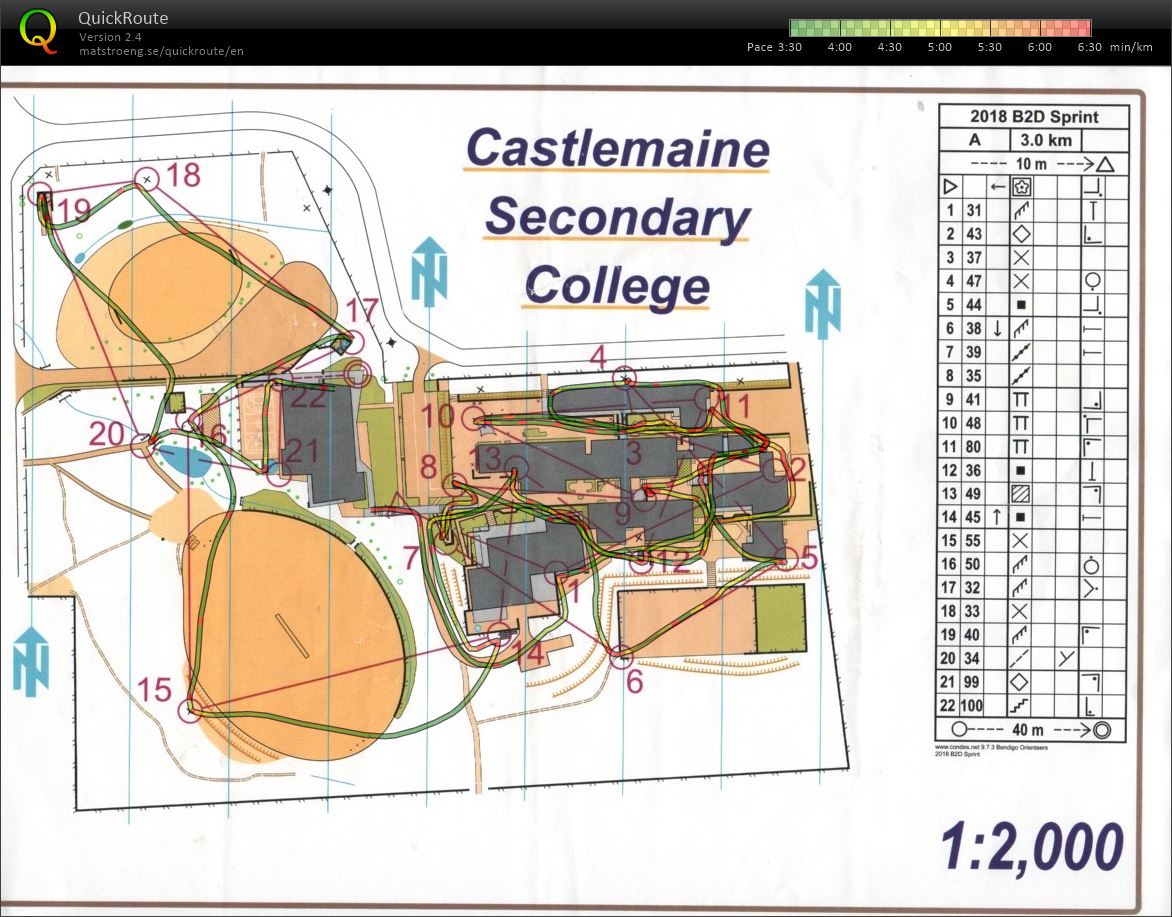Click control circle 6 below the tennis courts
The image size is (1172, 917).
pos(621,656)
